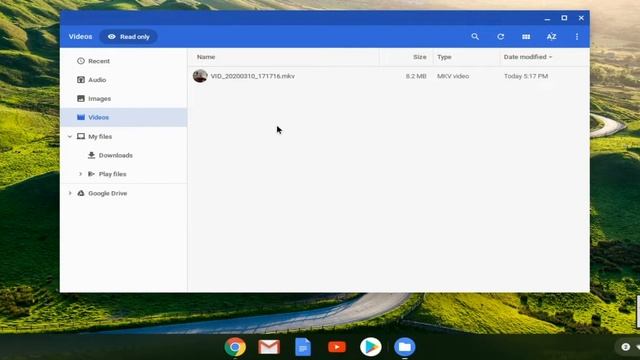Image resolution: width=640 pixels, height=360 pixels.
Task: Close the Files window
Action: (x=581, y=18)
